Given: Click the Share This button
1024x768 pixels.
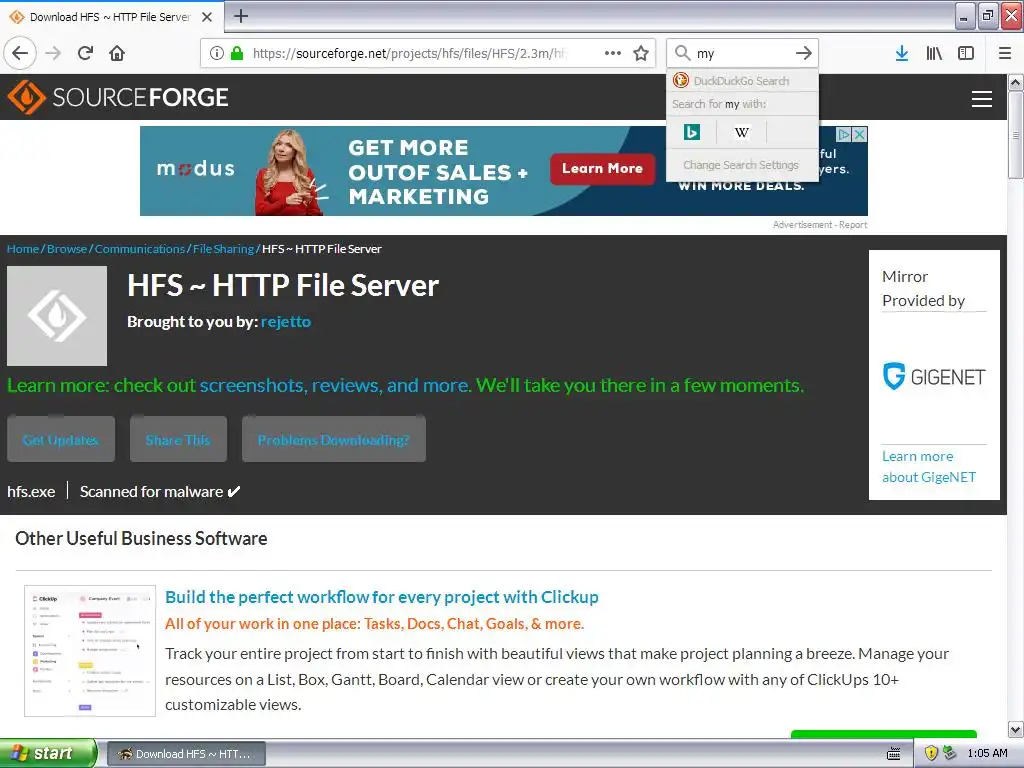Looking at the screenshot, I should (178, 440).
